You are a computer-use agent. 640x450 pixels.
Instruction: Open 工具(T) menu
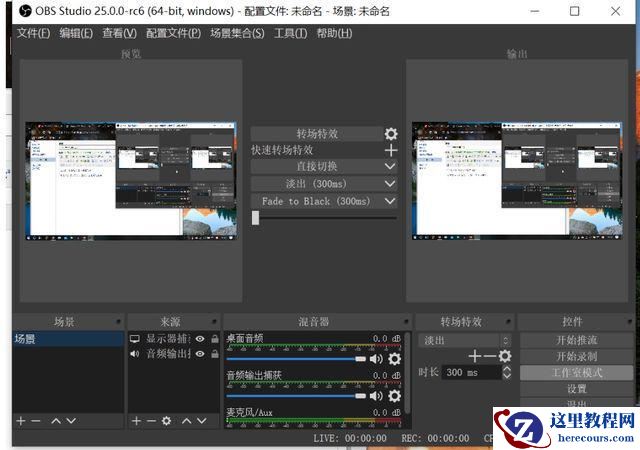point(291,33)
